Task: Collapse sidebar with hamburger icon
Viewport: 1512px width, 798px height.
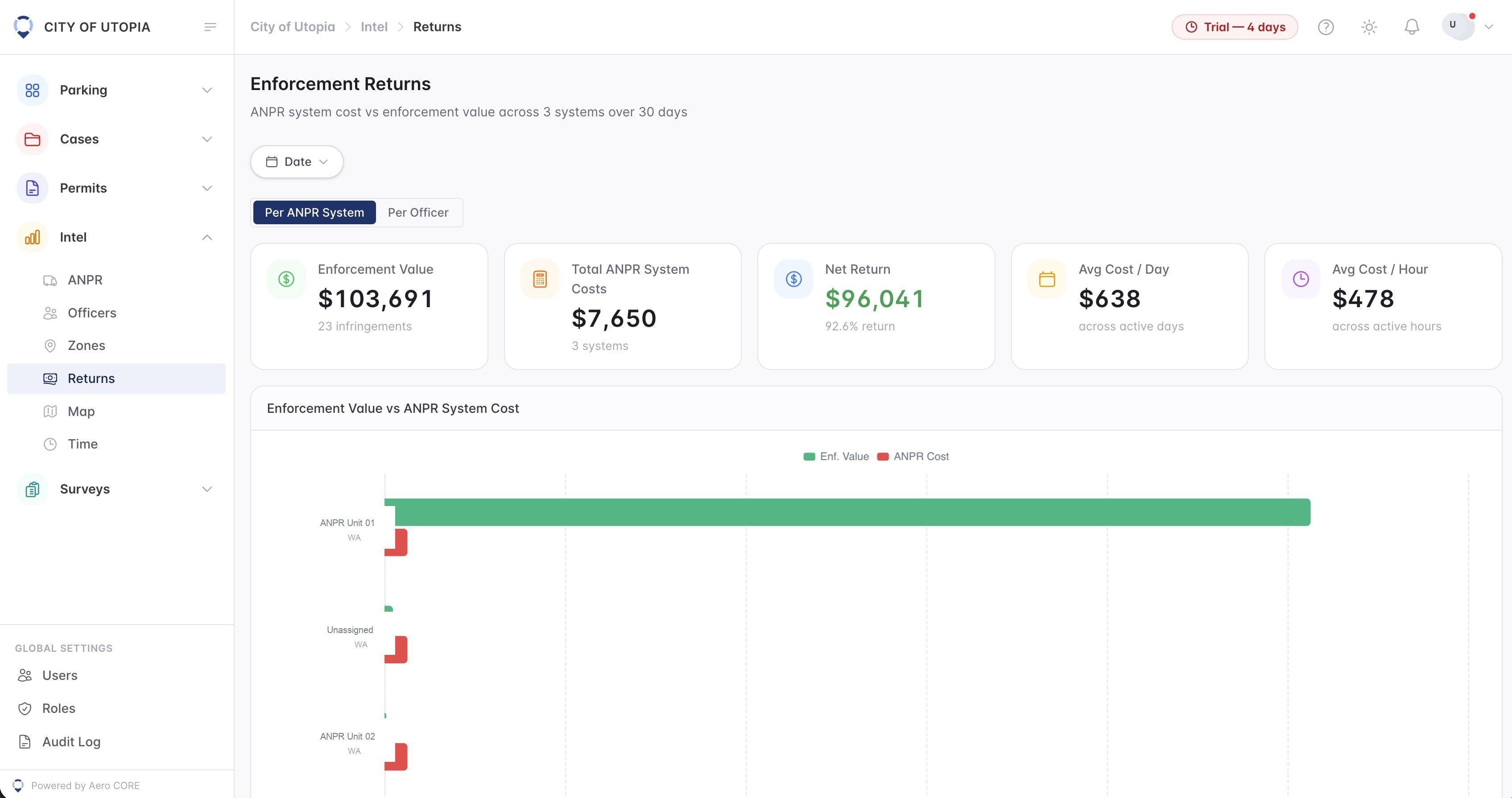Action: click(210, 27)
